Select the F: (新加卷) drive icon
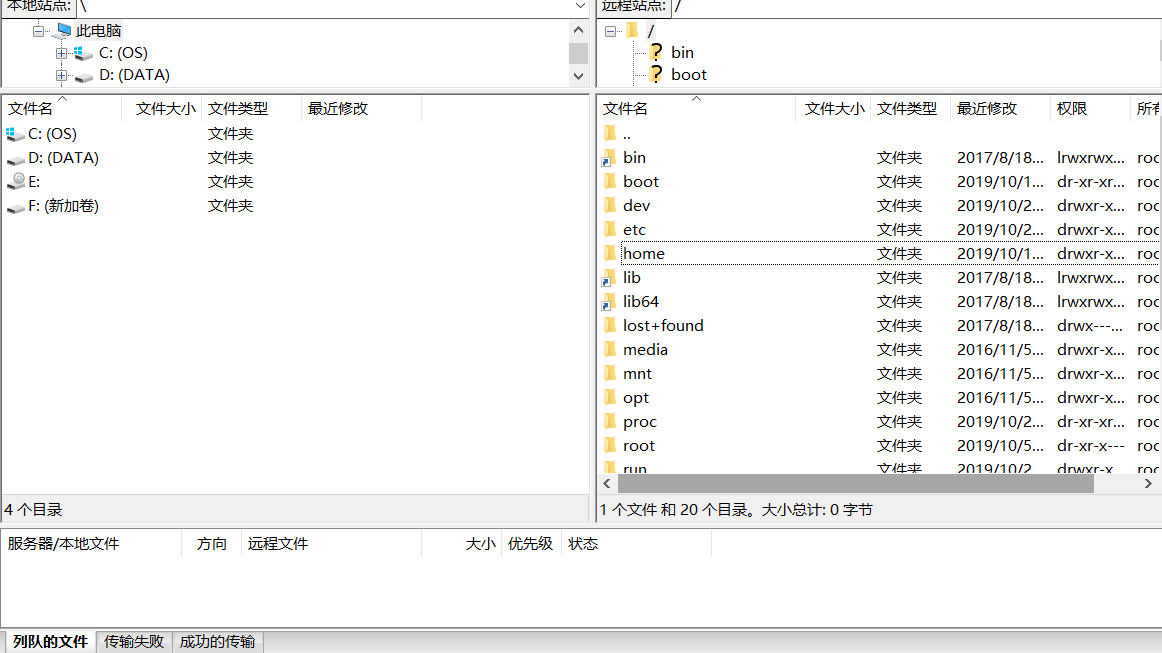Viewport: 1162px width, 653px height. 15,207
